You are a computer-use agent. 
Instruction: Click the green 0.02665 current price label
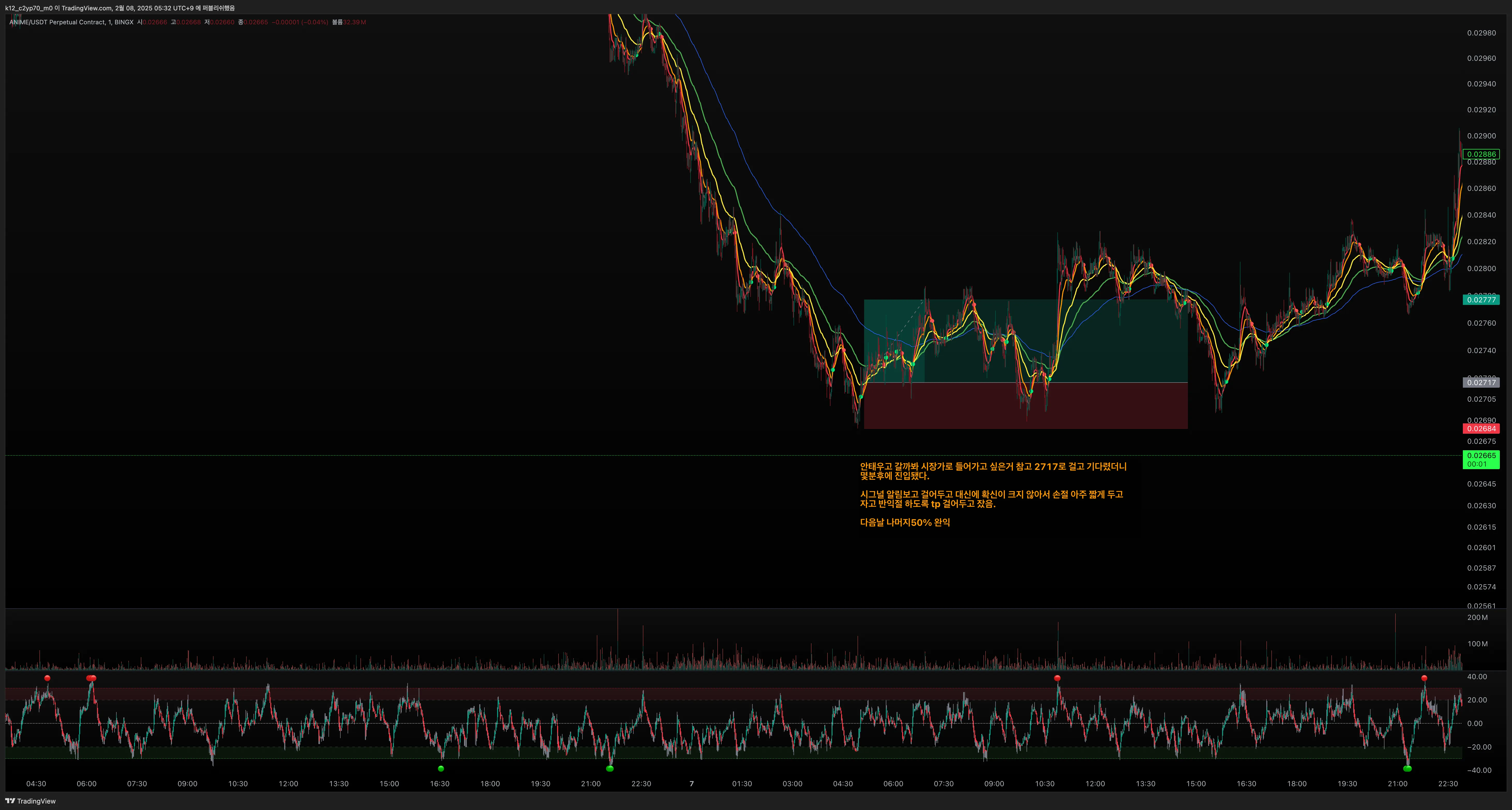1481,455
